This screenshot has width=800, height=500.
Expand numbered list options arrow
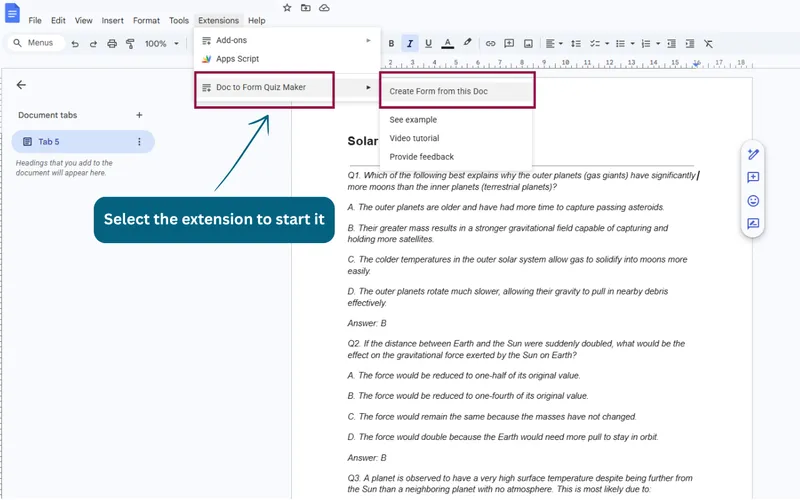(658, 44)
